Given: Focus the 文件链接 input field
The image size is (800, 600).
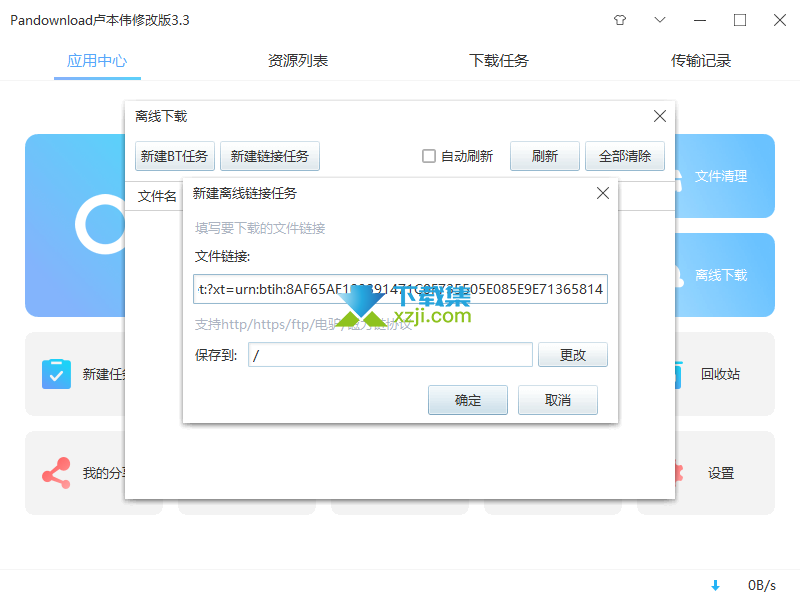Looking at the screenshot, I should (x=401, y=289).
